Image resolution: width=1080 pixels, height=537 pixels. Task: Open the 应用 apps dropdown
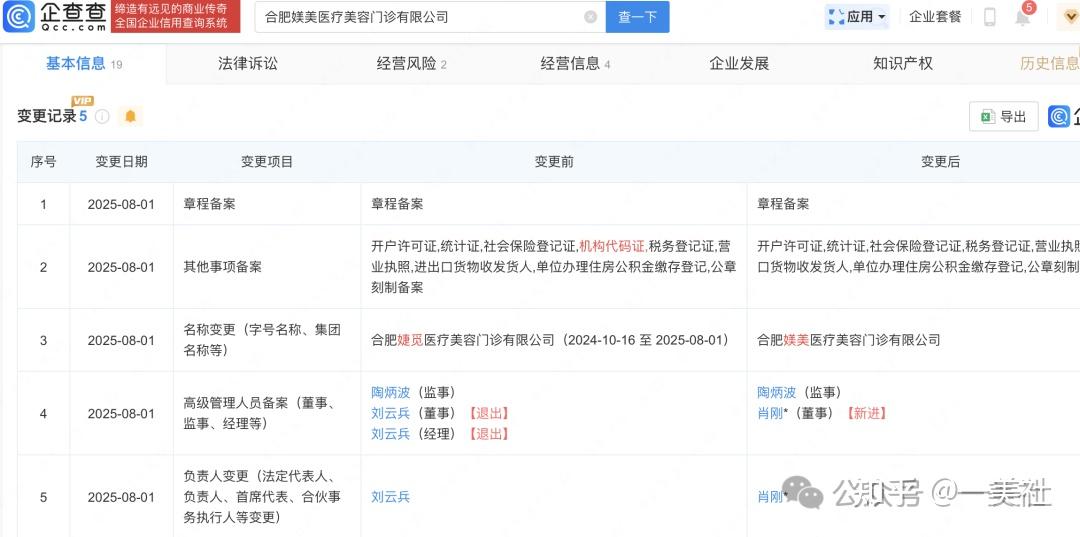point(857,17)
